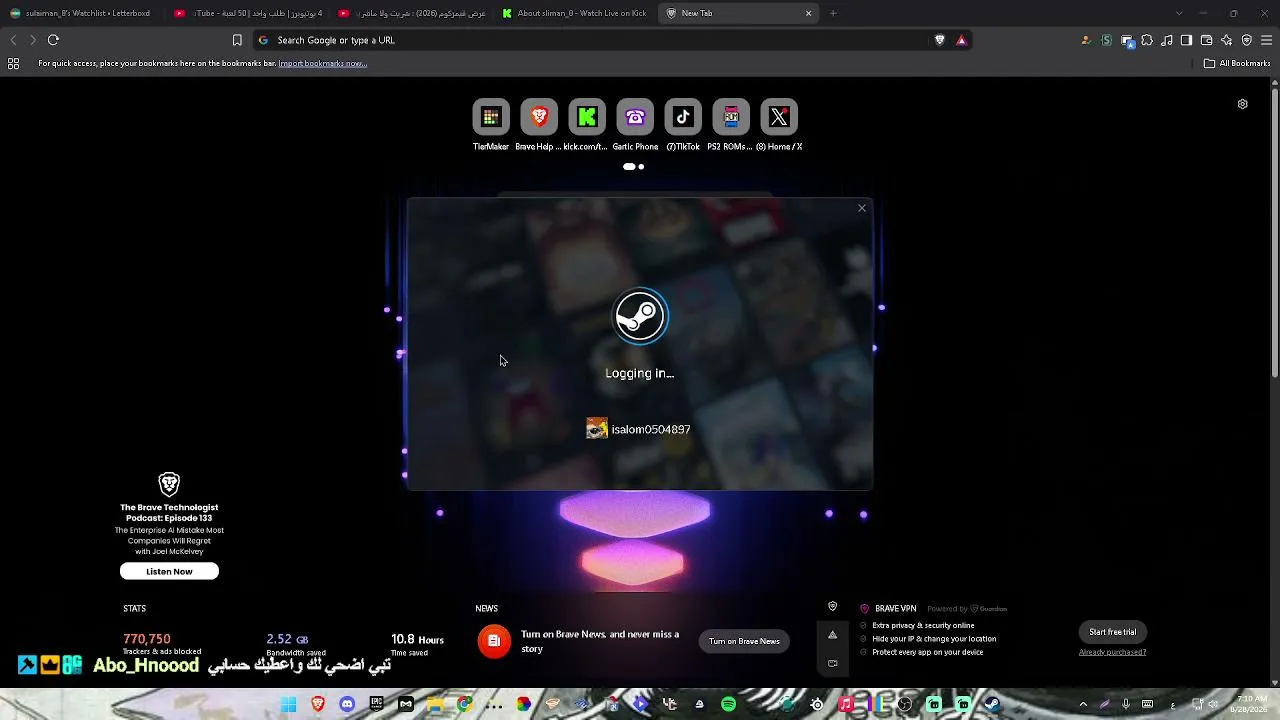This screenshot has height=720, width=1280.
Task: Open Spotify from the taskbar
Action: point(728,704)
